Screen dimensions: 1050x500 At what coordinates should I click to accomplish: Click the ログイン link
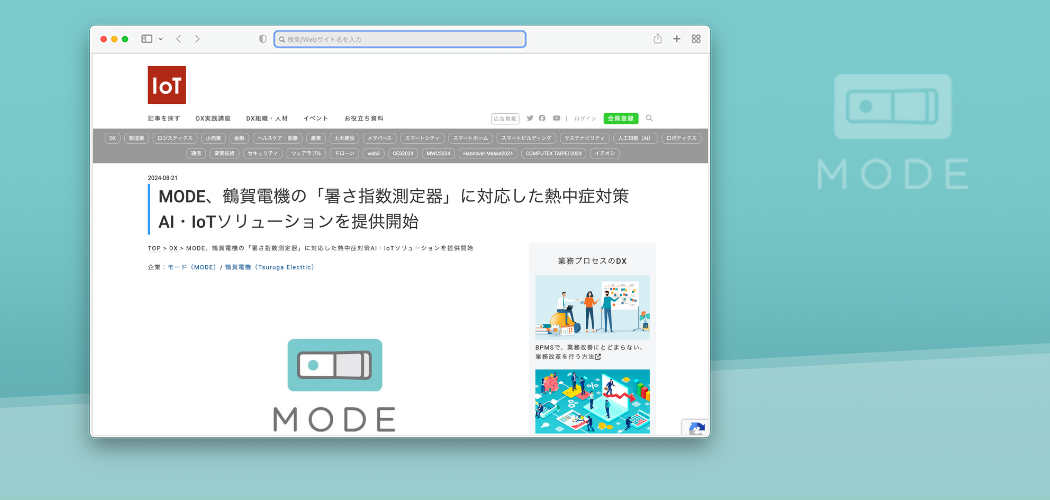pos(585,118)
